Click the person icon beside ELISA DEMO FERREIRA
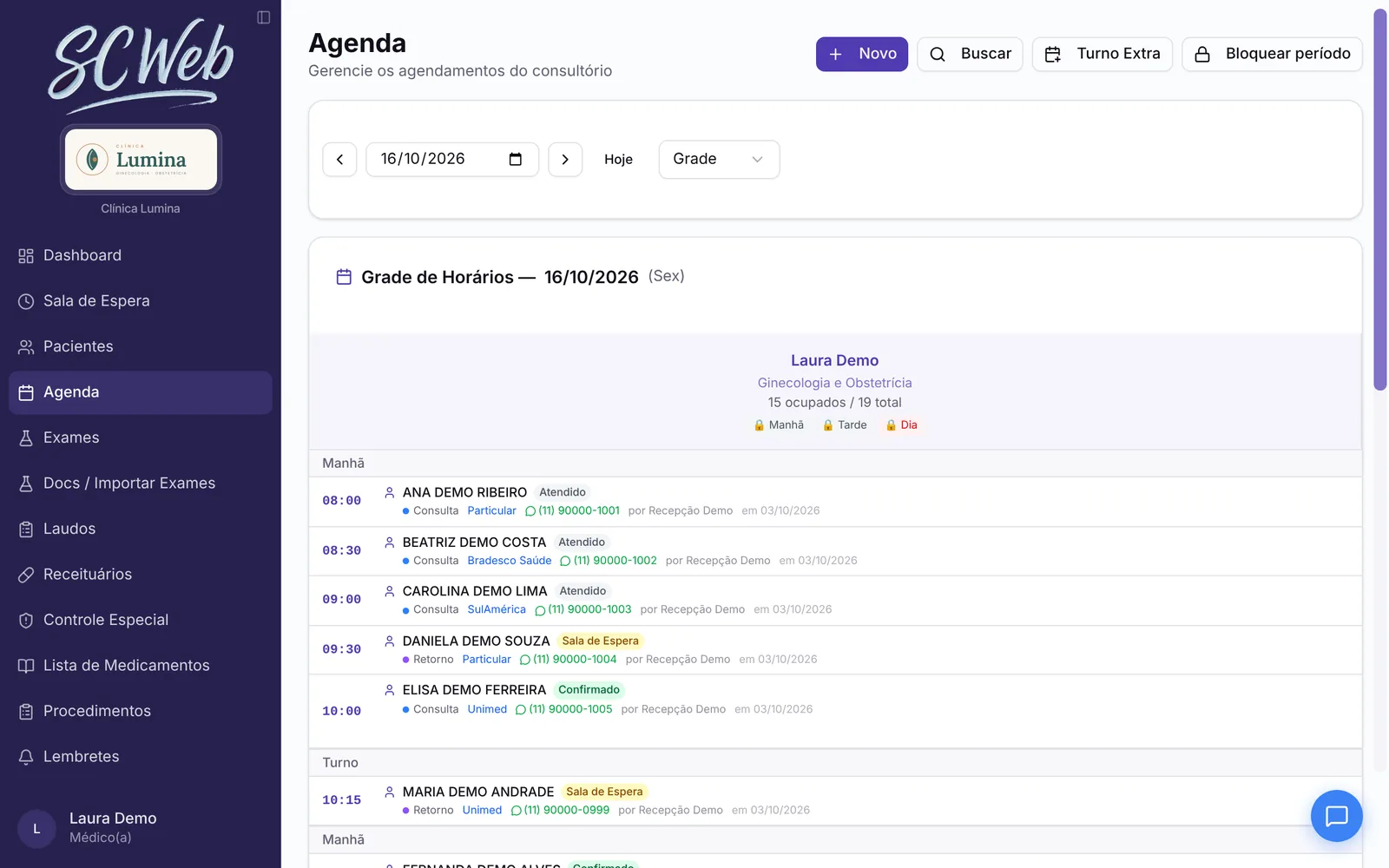 click(390, 690)
